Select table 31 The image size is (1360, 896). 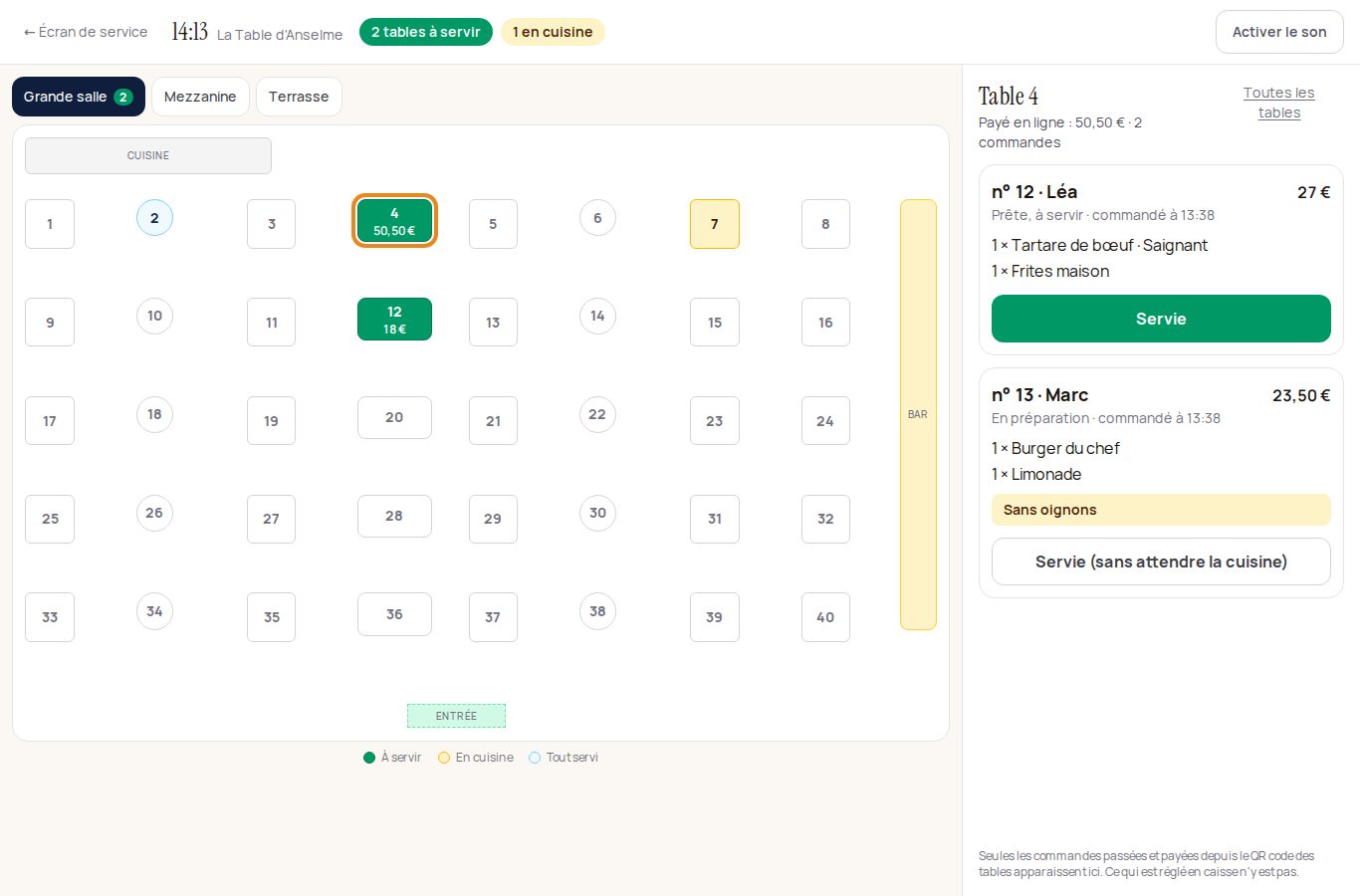coord(715,519)
